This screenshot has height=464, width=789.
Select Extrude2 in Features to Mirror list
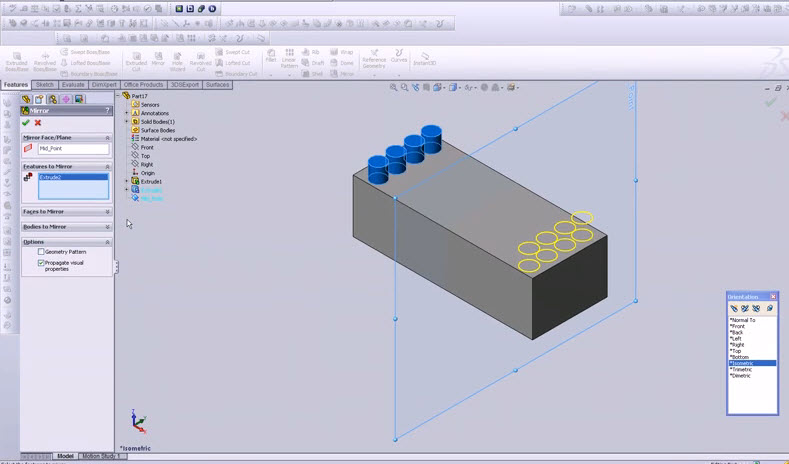pyautogui.click(x=73, y=177)
